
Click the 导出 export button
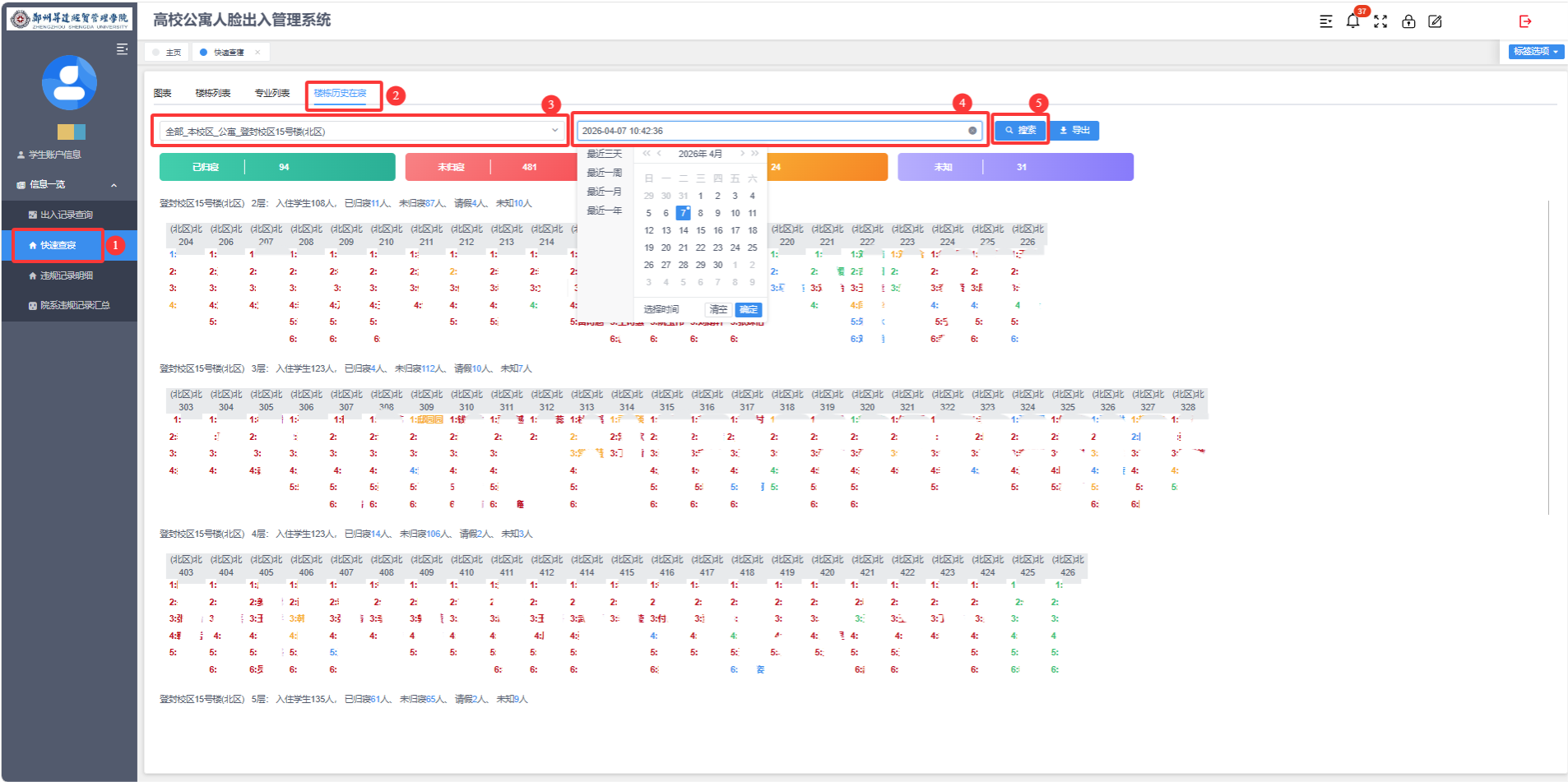(x=1074, y=131)
